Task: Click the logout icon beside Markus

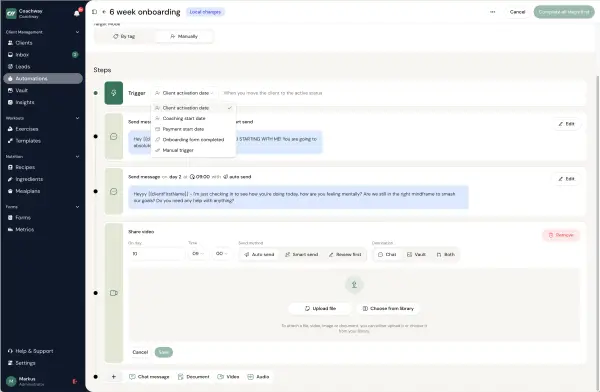Action: click(75, 381)
